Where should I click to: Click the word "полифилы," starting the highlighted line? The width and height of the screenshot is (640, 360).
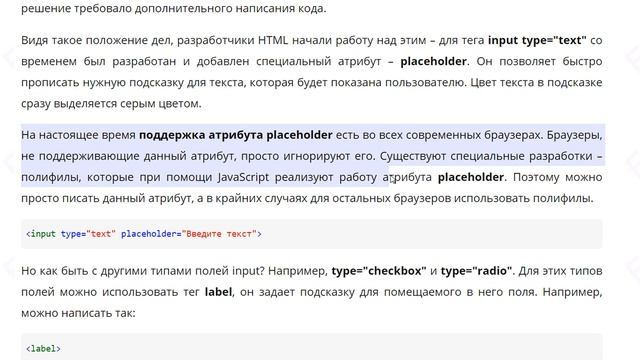coord(51,177)
